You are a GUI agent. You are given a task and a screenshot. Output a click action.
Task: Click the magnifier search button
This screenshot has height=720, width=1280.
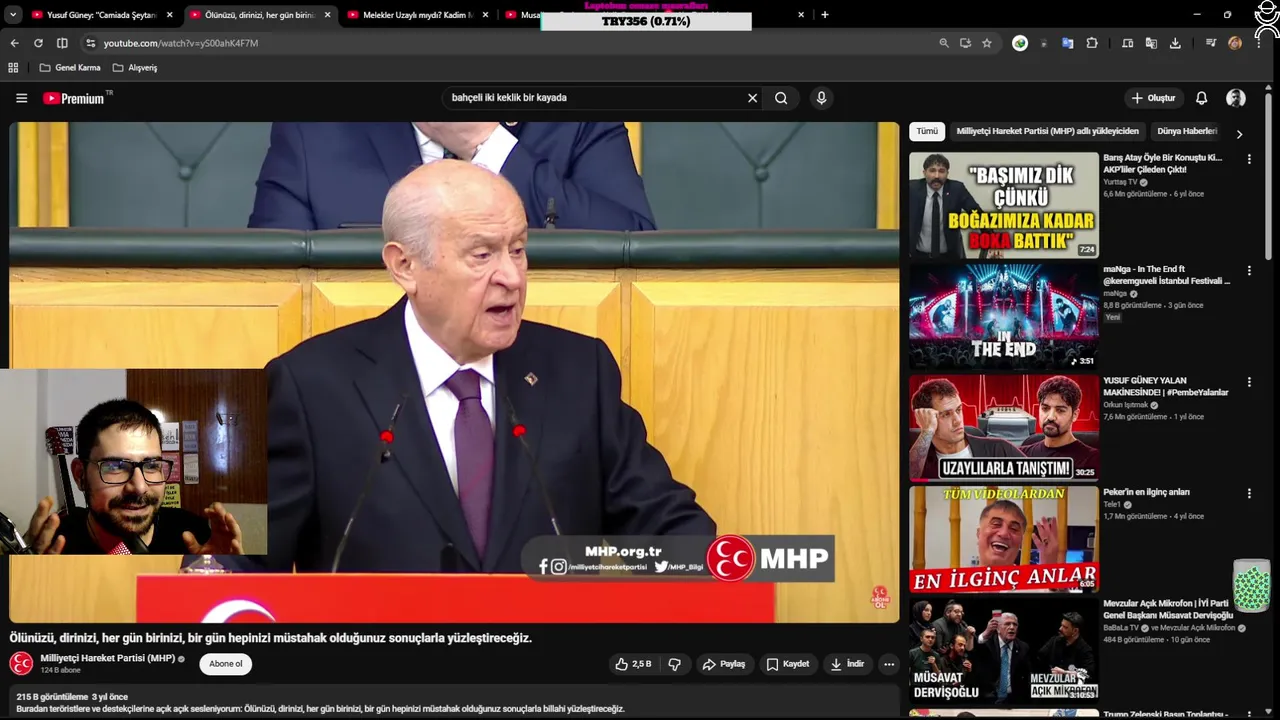pos(781,98)
